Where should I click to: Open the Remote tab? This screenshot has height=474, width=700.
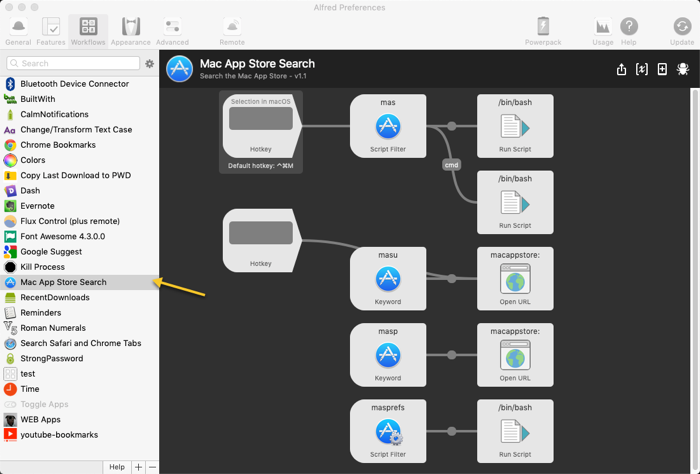pos(232,31)
